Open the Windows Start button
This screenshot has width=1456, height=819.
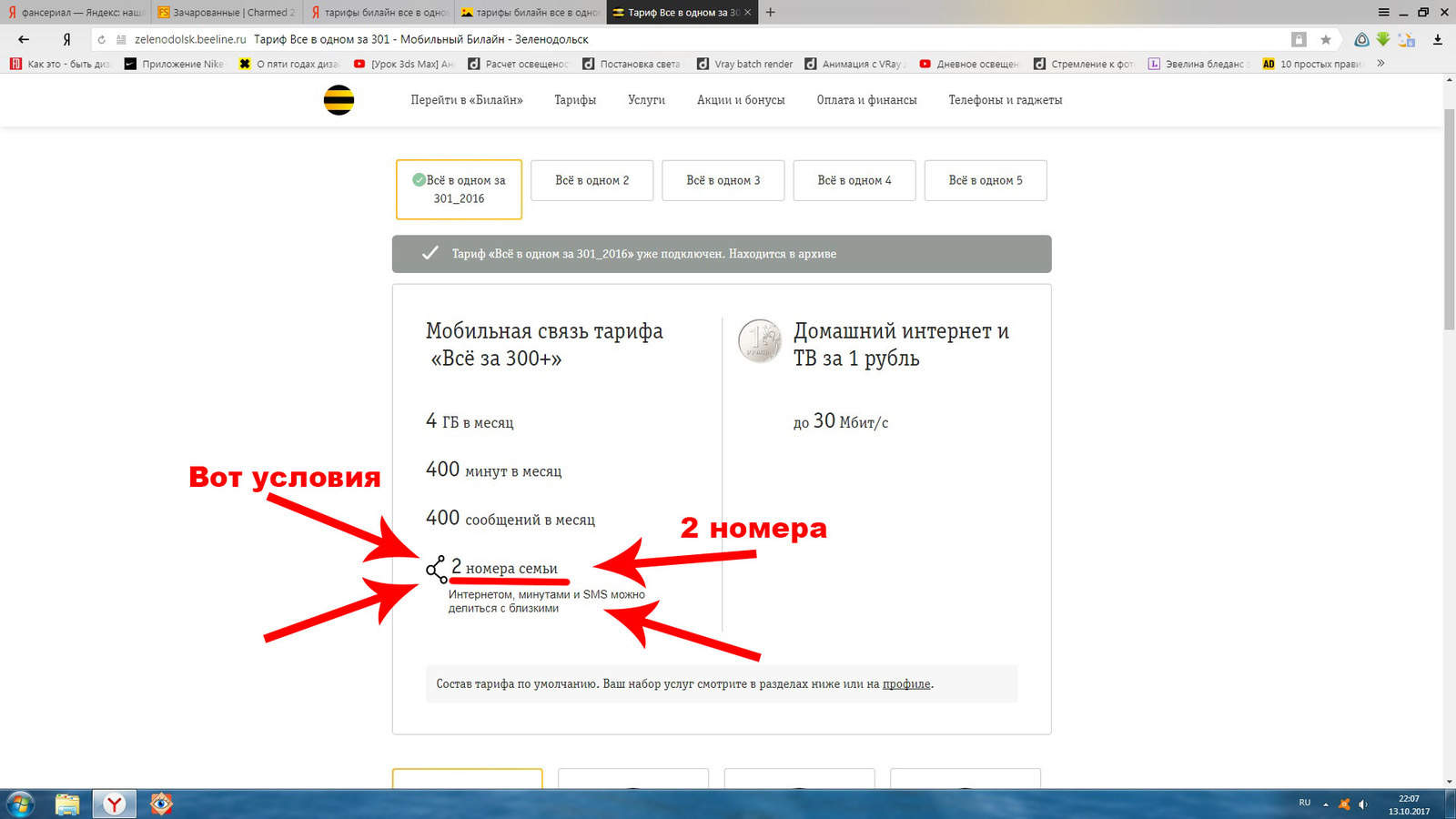click(19, 804)
